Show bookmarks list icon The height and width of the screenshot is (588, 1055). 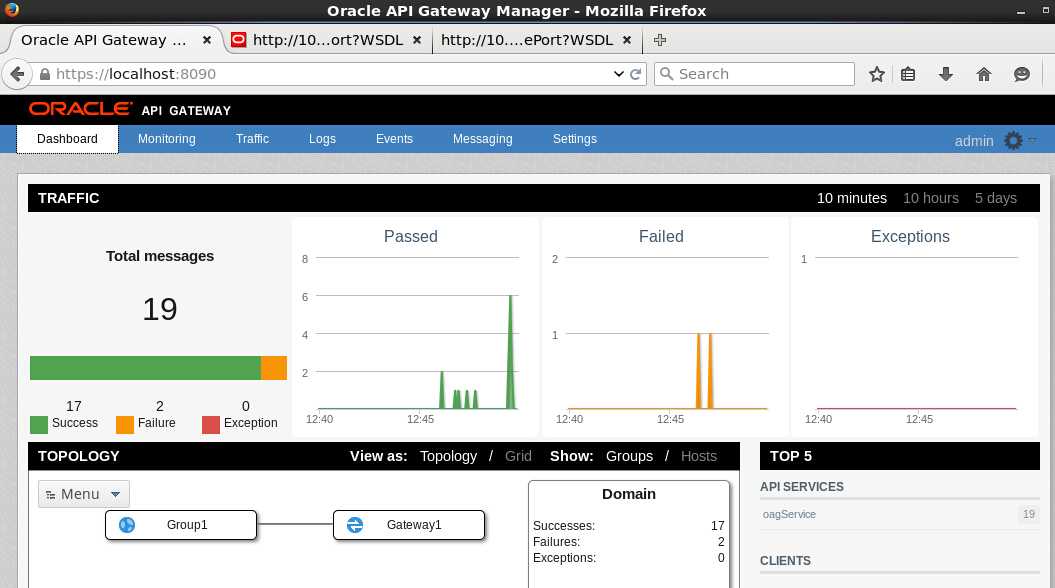tap(908, 74)
